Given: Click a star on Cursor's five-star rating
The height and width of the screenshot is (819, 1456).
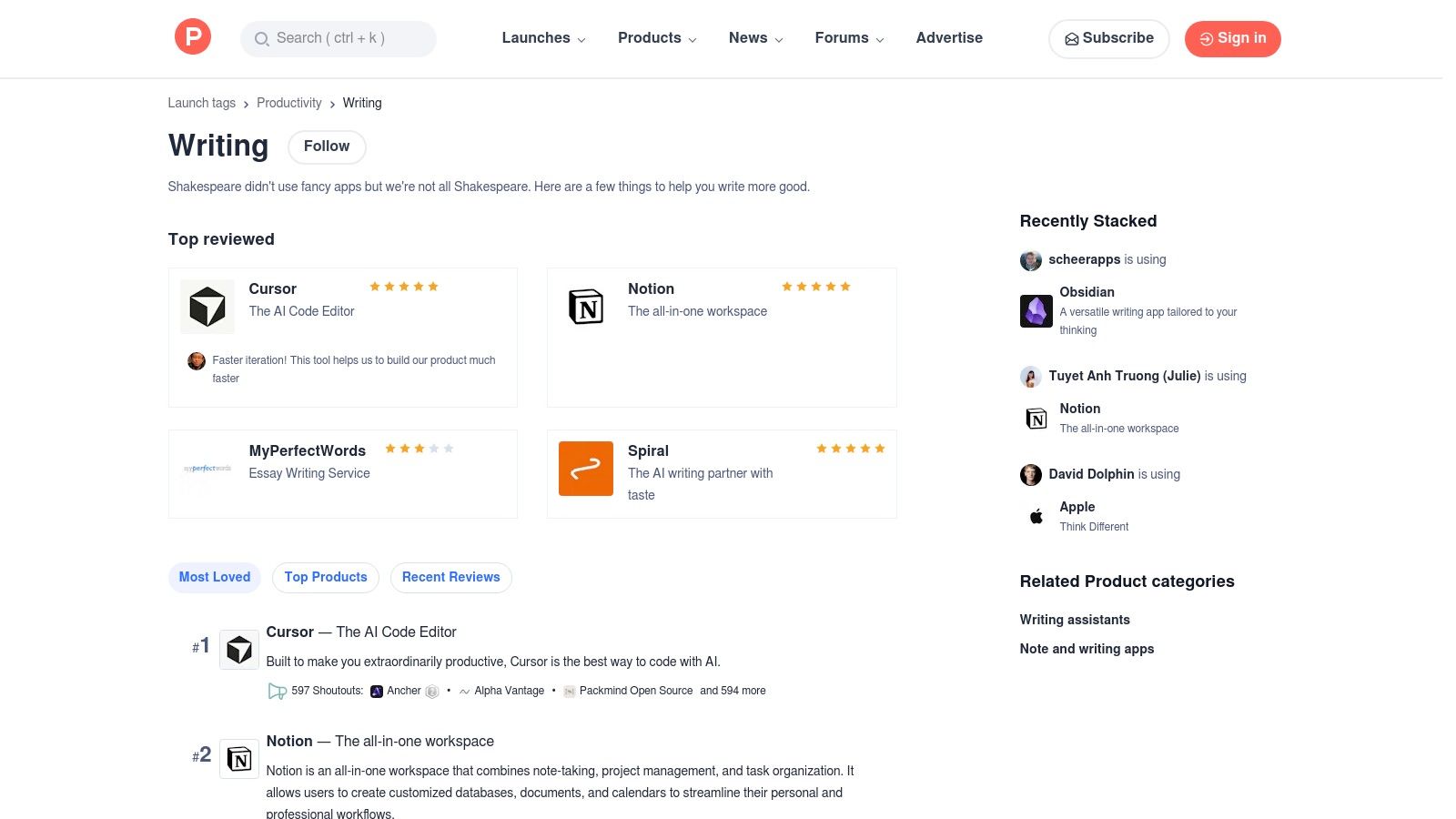Looking at the screenshot, I should (403, 286).
